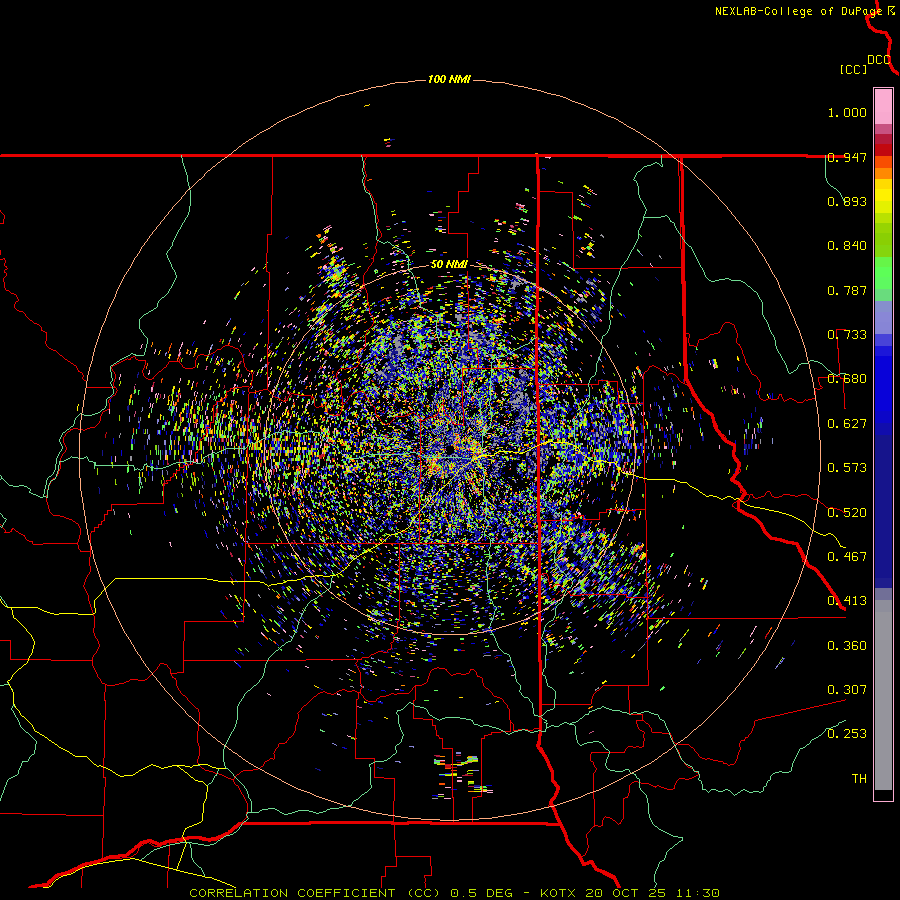The width and height of the screenshot is (900, 900).
Task: Click the KOTX radar site center point
Action: pos(449,448)
